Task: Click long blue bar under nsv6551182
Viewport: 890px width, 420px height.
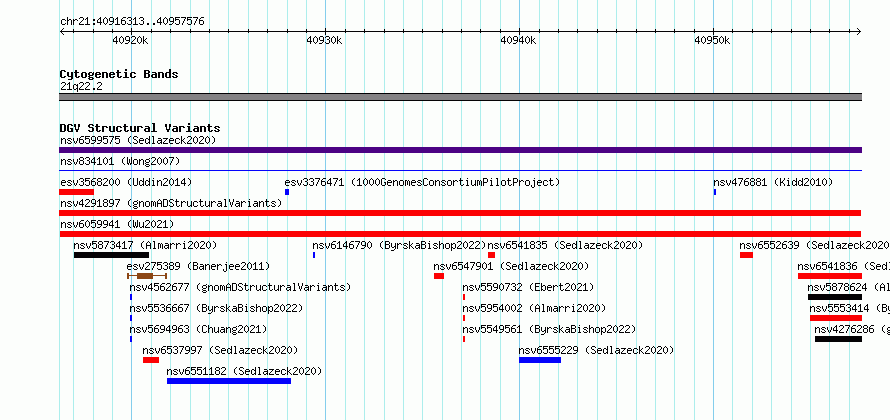Action: pos(229,381)
